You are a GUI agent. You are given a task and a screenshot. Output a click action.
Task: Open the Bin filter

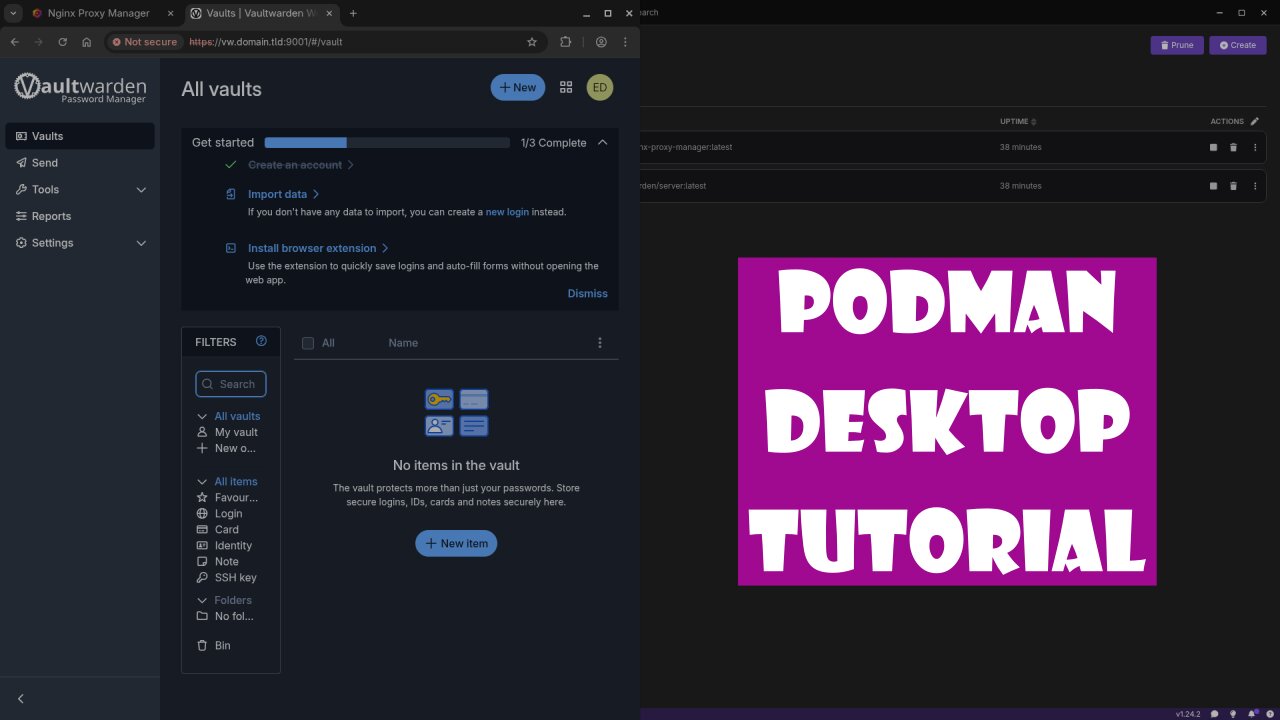222,645
